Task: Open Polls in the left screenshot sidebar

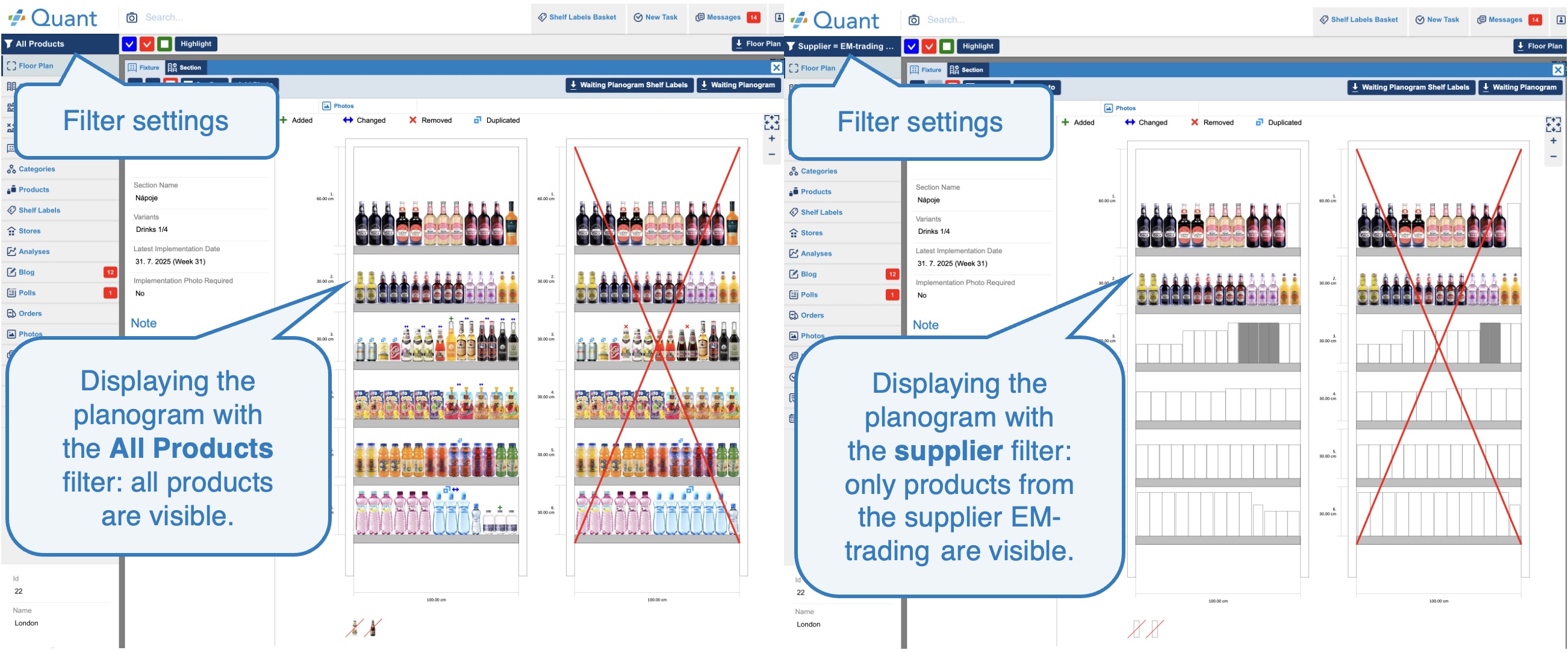Action: pos(60,293)
